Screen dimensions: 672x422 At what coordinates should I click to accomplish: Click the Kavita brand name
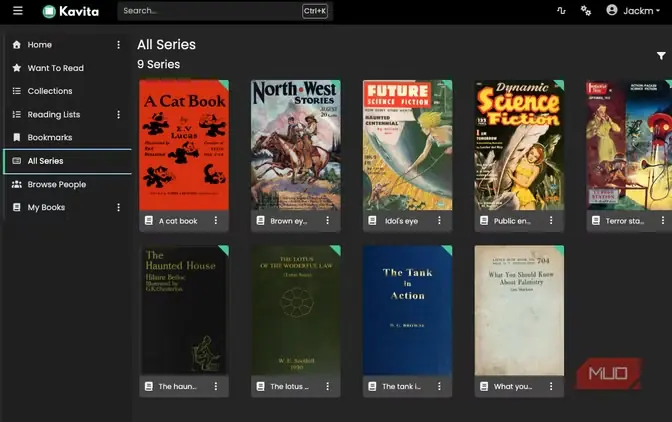coord(79,11)
